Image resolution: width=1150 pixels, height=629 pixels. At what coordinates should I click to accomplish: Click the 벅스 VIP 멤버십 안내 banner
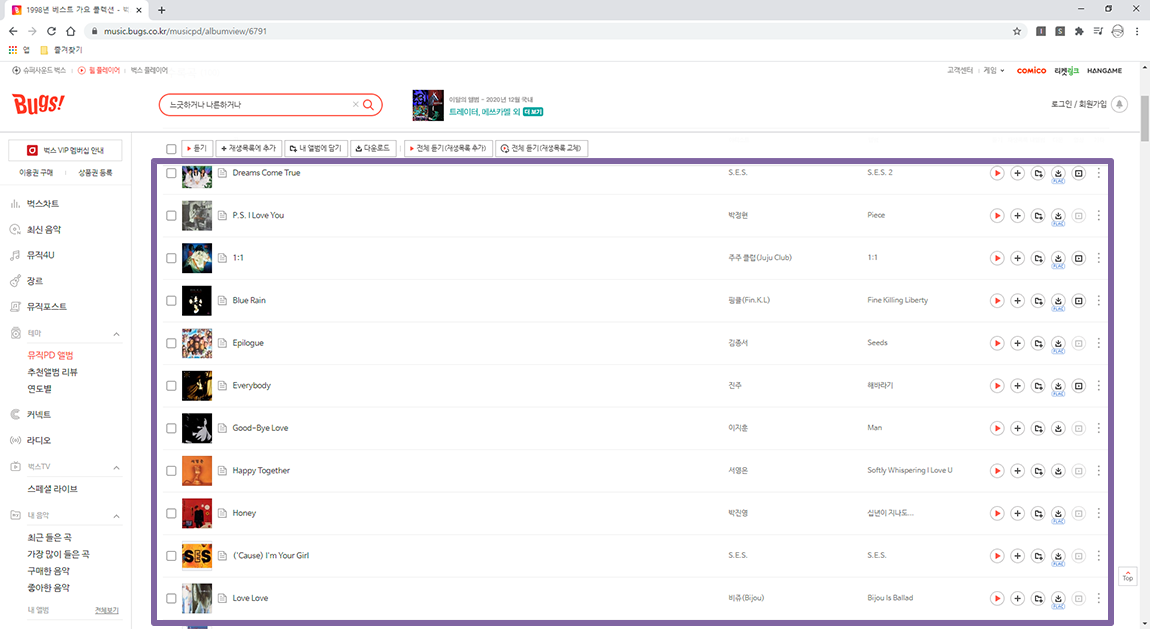[65, 150]
